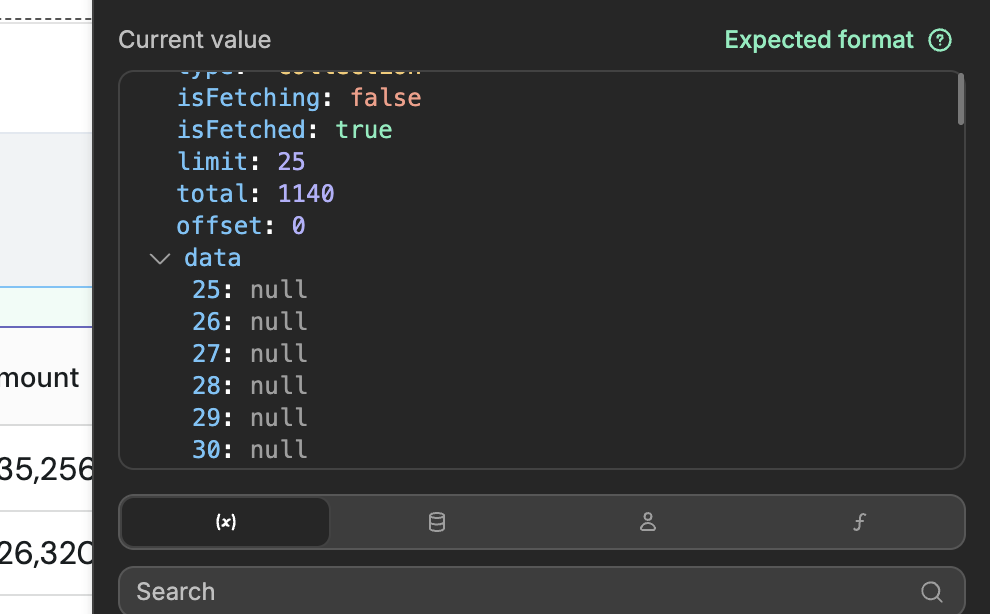The height and width of the screenshot is (614, 990).
Task: Click the total 1140 property
Action: (255, 194)
